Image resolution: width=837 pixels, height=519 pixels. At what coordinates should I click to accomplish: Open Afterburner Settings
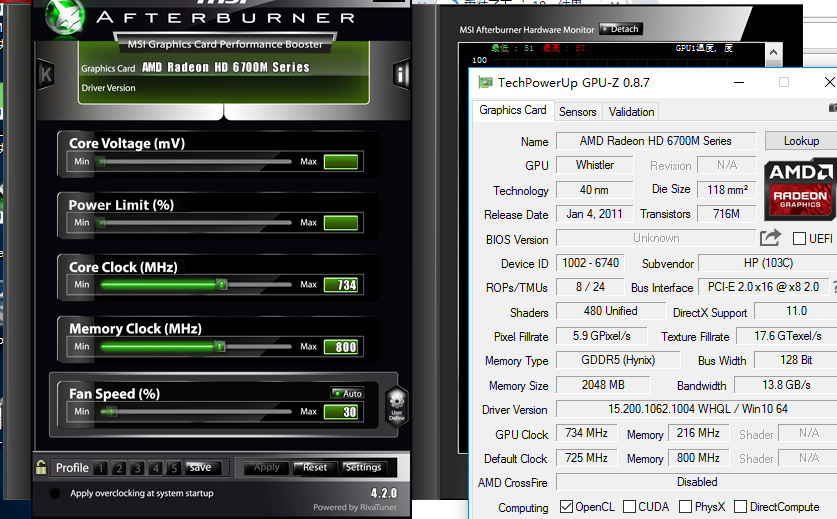tap(363, 468)
